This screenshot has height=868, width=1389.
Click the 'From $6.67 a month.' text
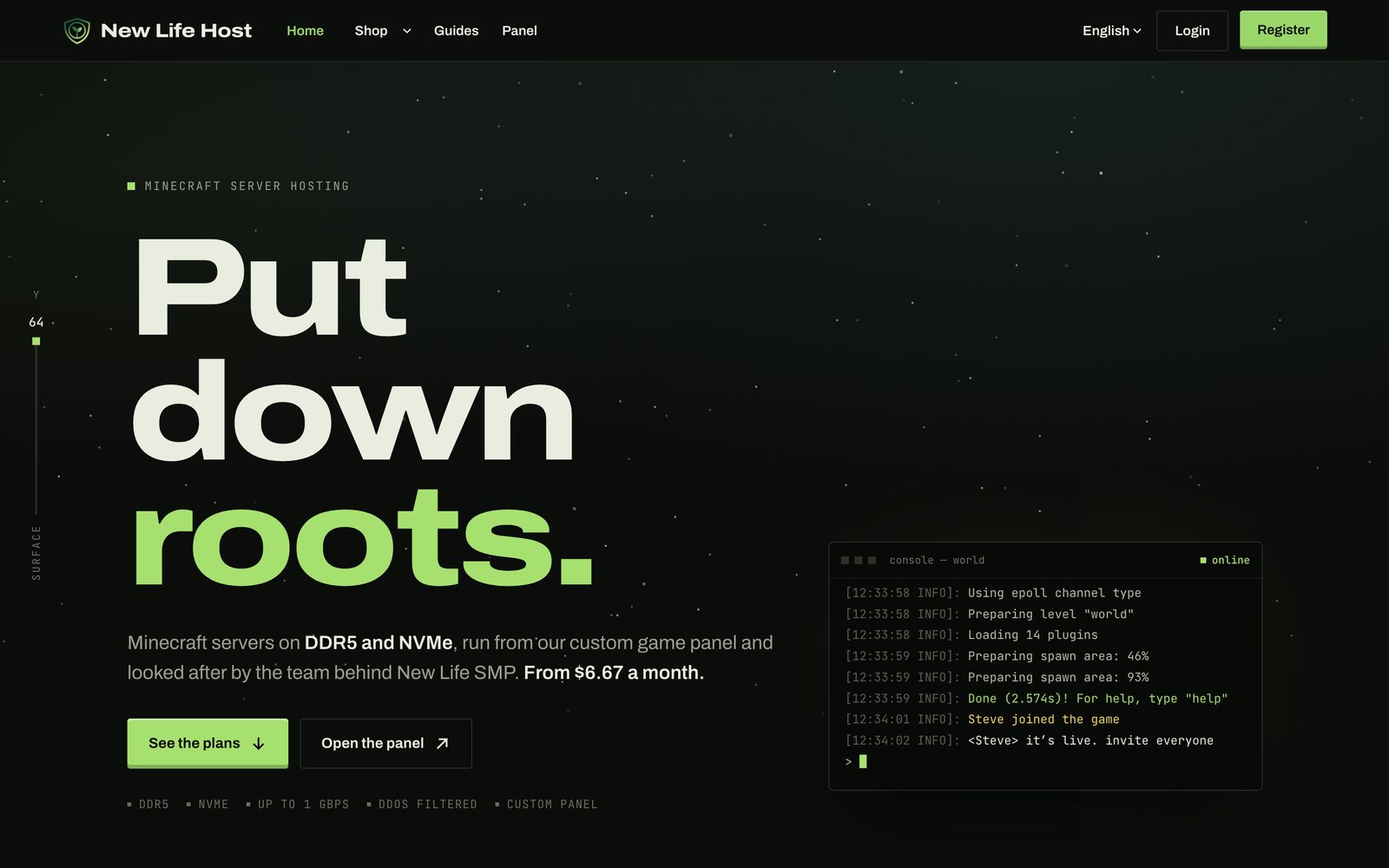coord(614,673)
